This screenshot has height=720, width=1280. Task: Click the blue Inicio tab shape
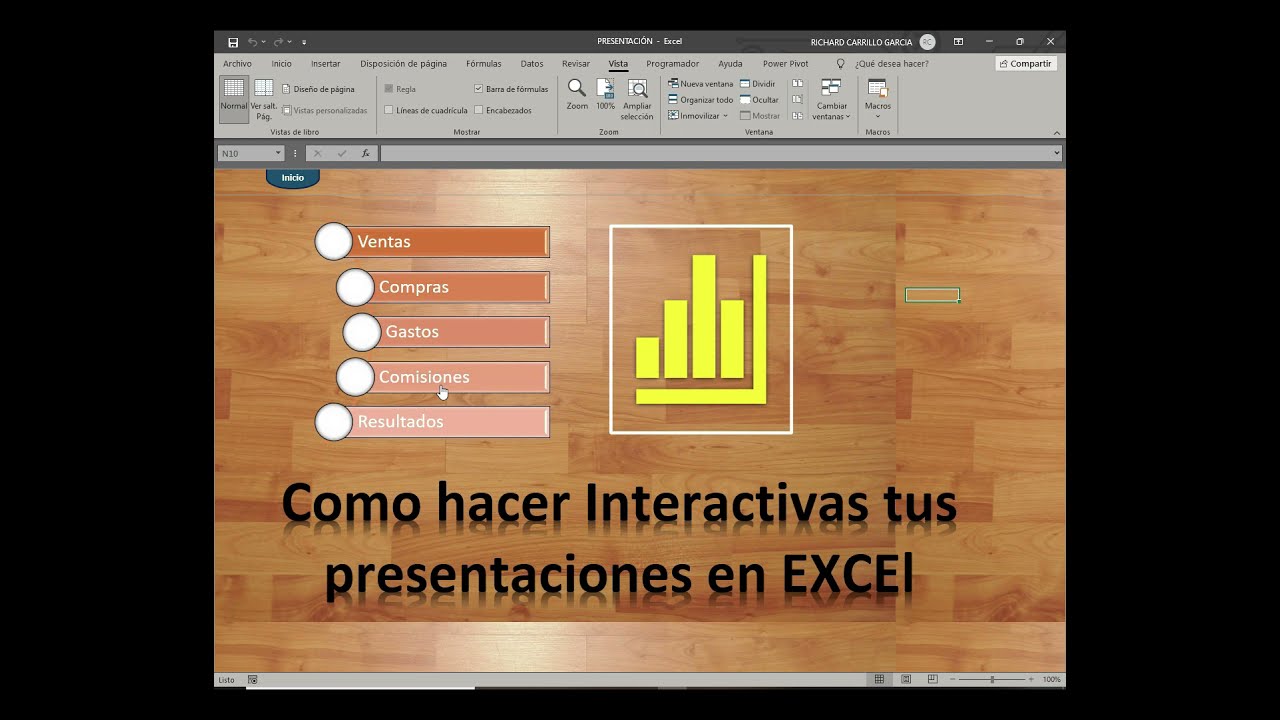pyautogui.click(x=293, y=178)
